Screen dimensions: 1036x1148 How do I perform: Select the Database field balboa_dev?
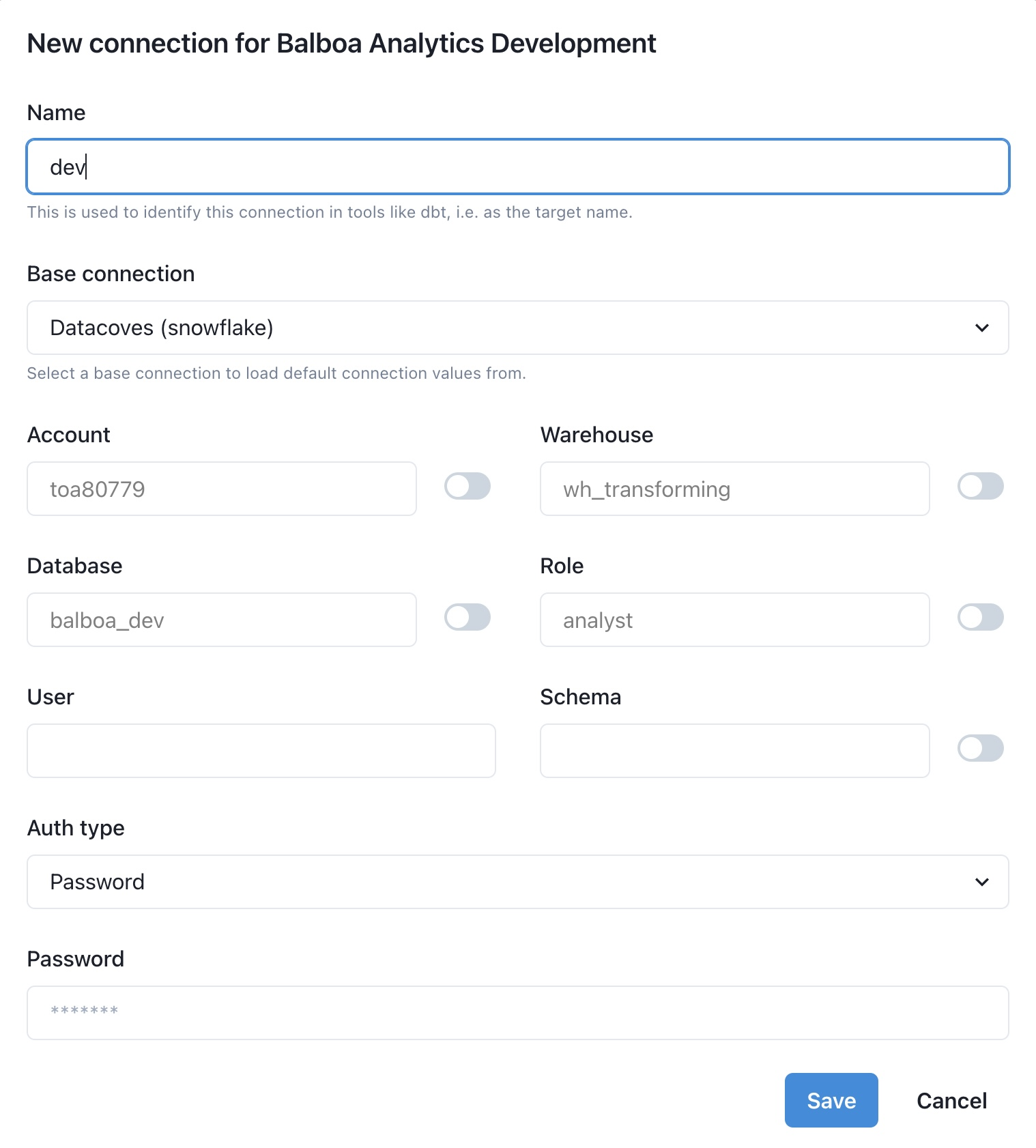(222, 620)
